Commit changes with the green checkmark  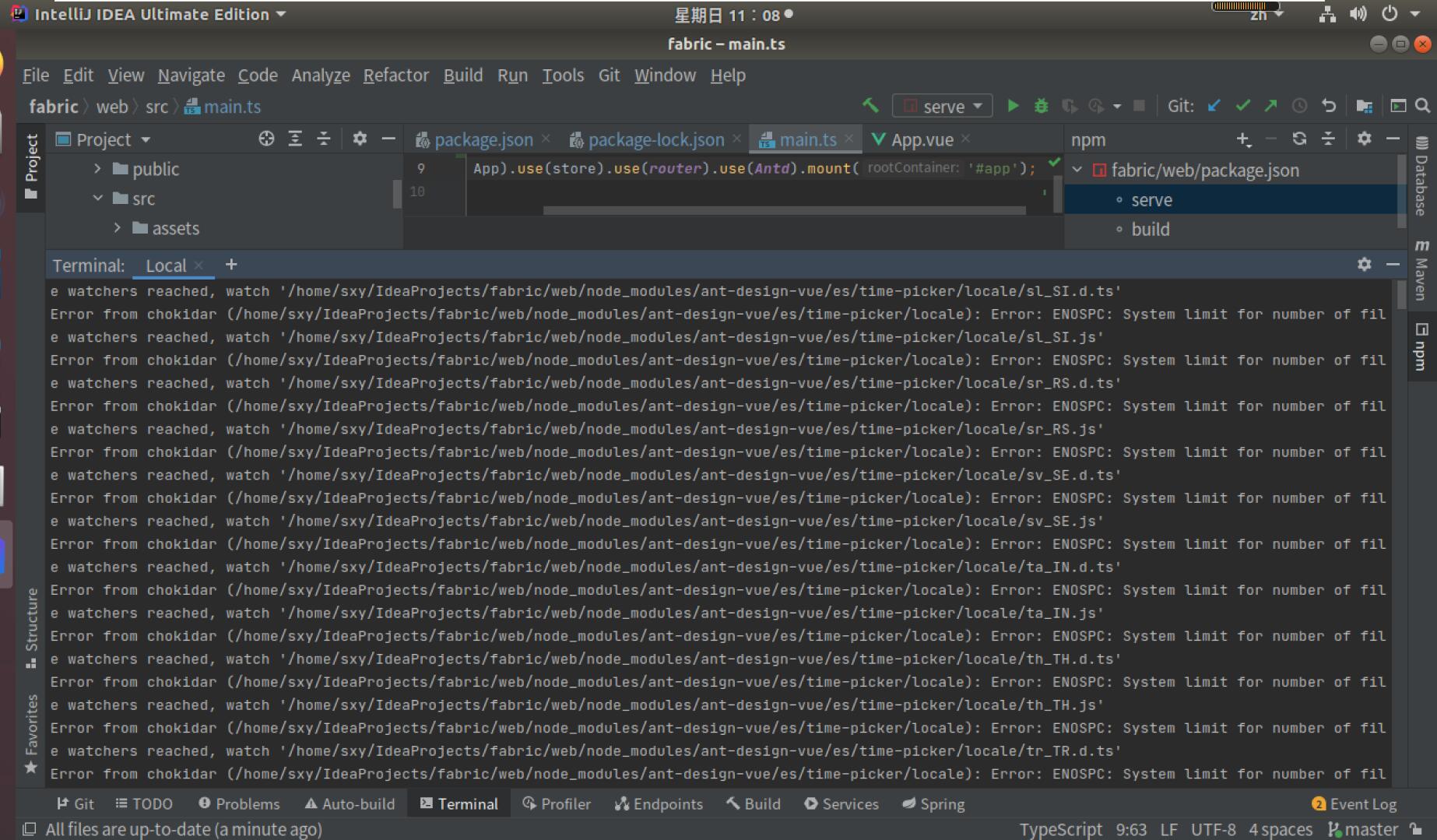tap(1242, 106)
